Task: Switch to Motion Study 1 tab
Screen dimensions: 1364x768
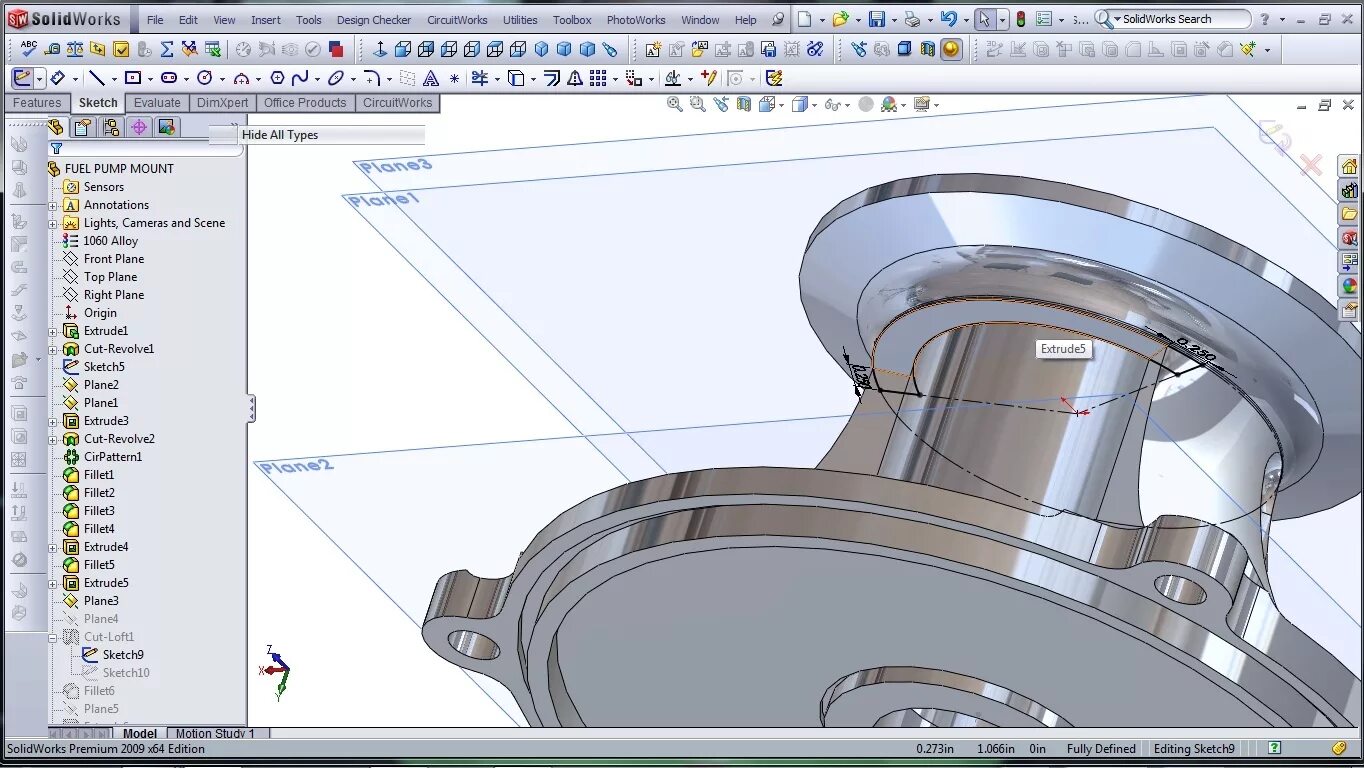Action: pos(215,734)
